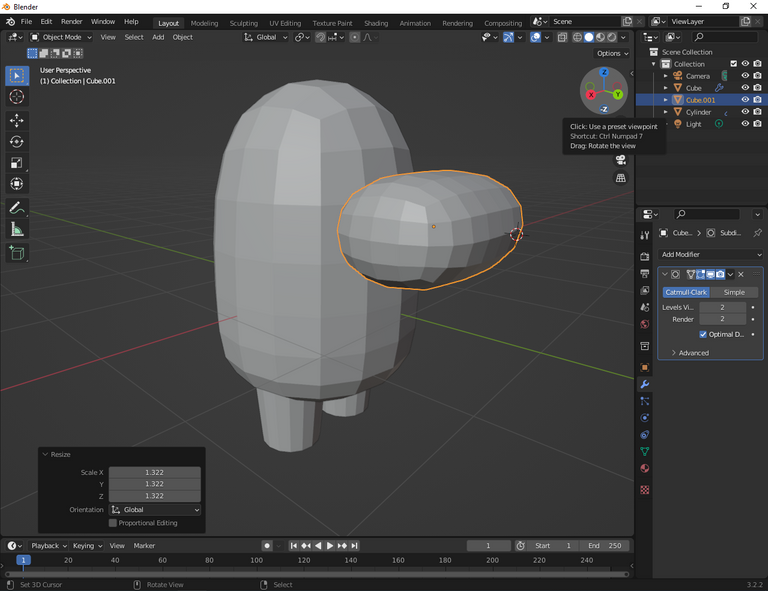Activate the Transform tool

point(17,184)
